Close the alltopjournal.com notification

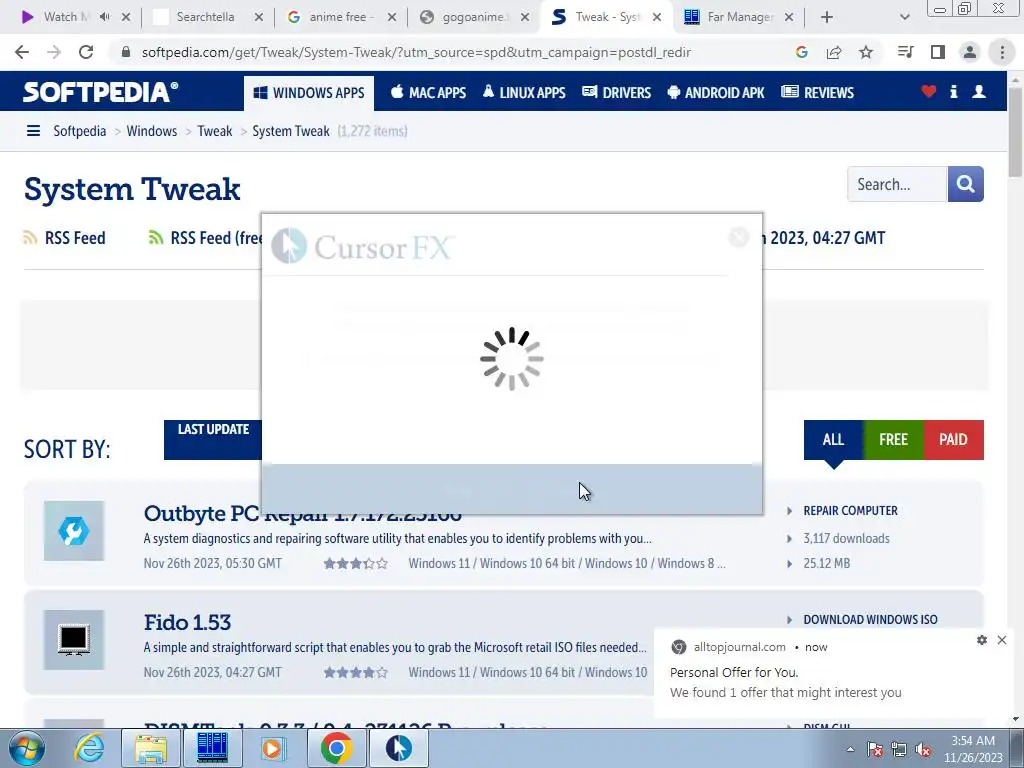[x=1002, y=640]
